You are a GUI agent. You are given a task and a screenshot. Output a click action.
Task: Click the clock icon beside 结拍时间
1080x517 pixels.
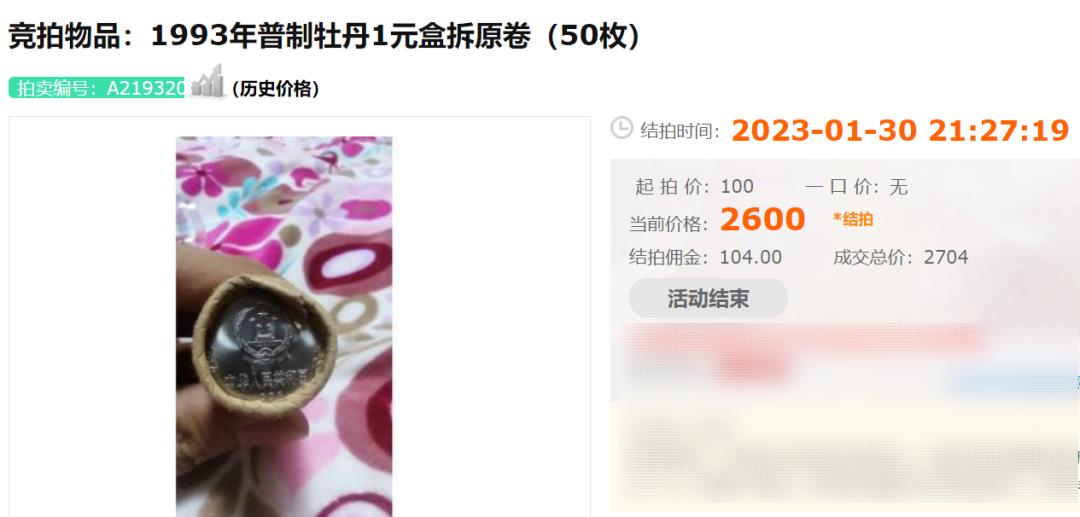coord(621,128)
